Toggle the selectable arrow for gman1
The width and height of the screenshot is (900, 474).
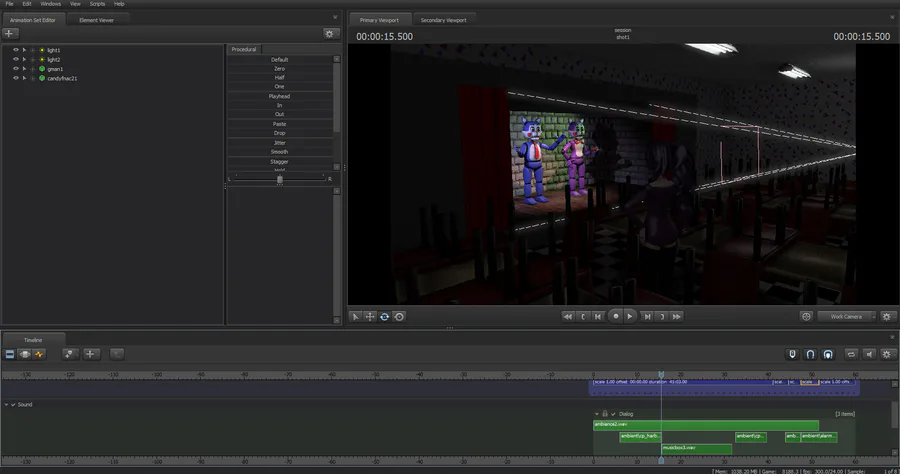point(24,68)
